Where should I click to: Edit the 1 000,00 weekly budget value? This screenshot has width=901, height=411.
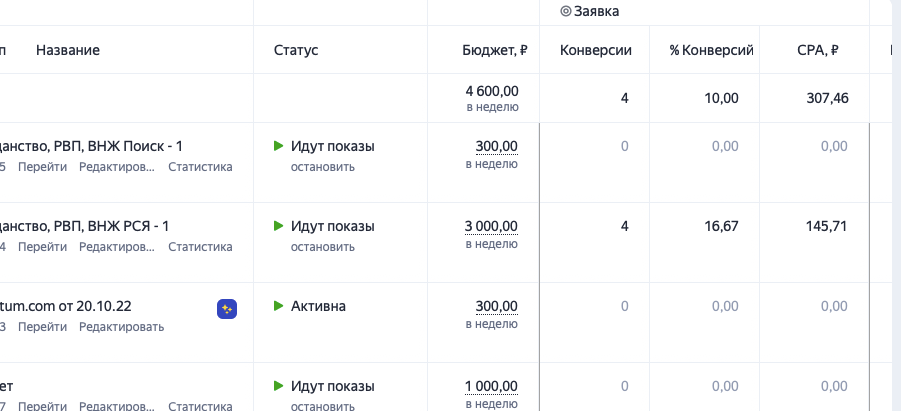coord(491,386)
